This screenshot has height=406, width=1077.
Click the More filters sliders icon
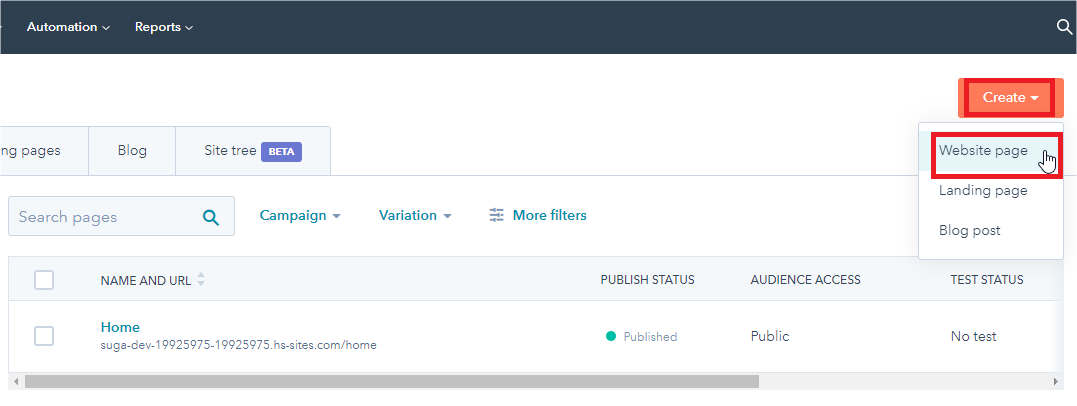click(x=496, y=215)
